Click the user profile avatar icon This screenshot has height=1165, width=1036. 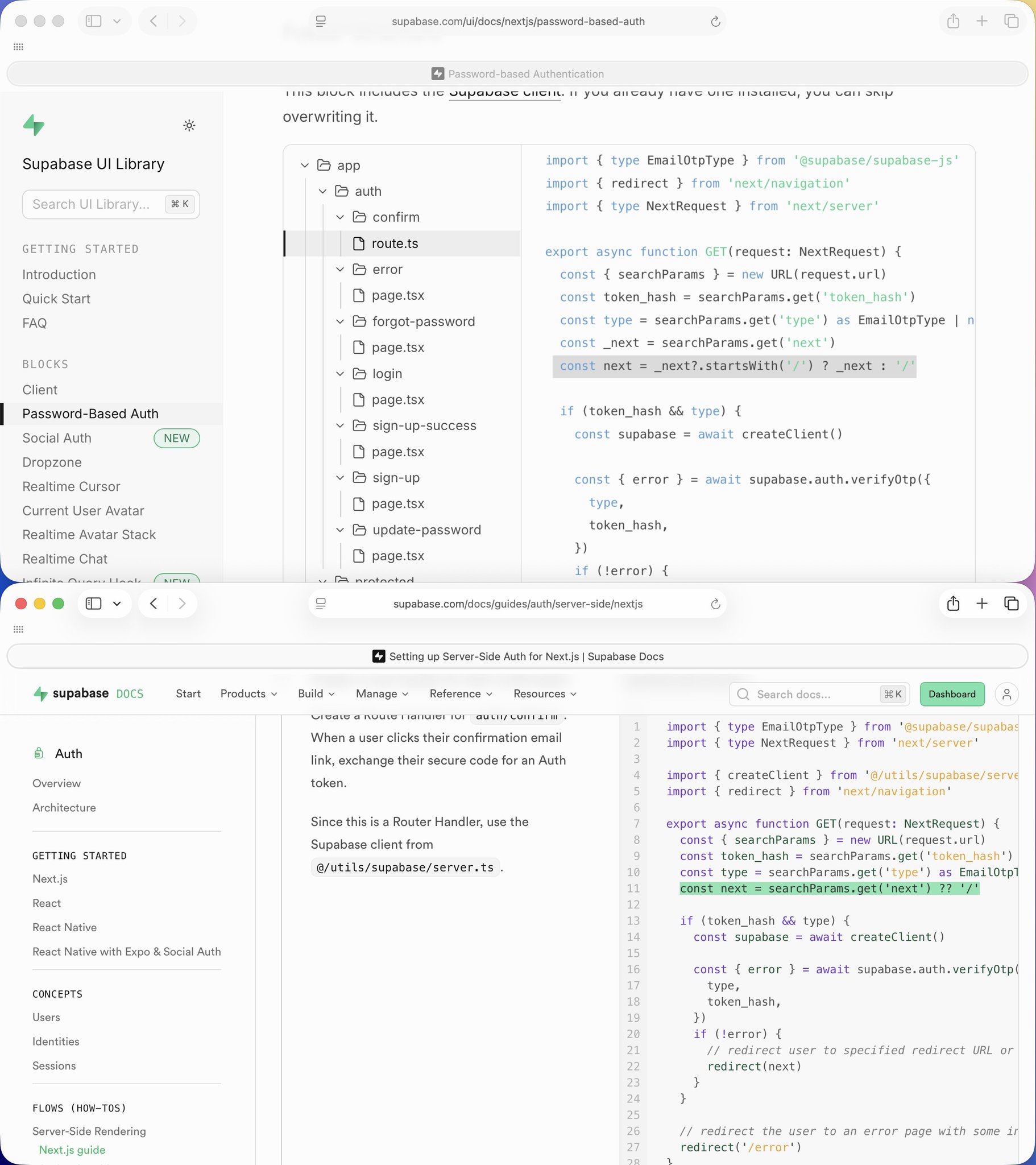[1006, 694]
